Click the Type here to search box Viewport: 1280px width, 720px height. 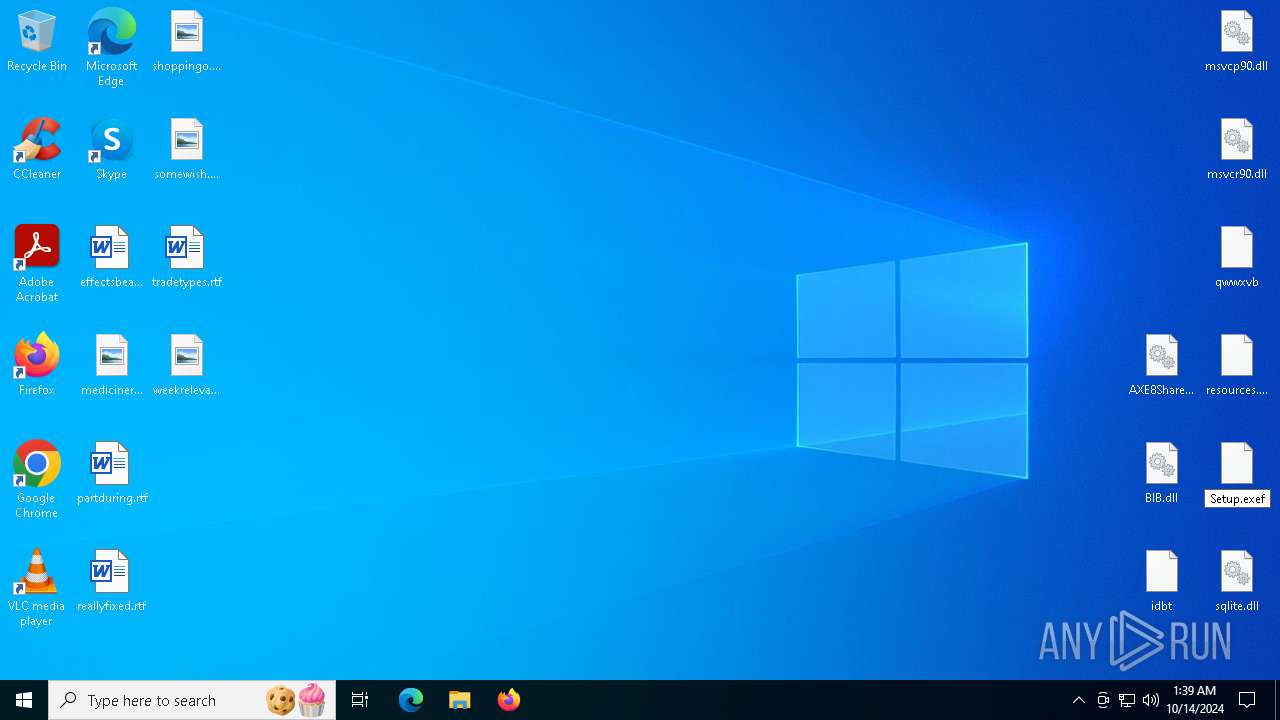click(x=192, y=700)
